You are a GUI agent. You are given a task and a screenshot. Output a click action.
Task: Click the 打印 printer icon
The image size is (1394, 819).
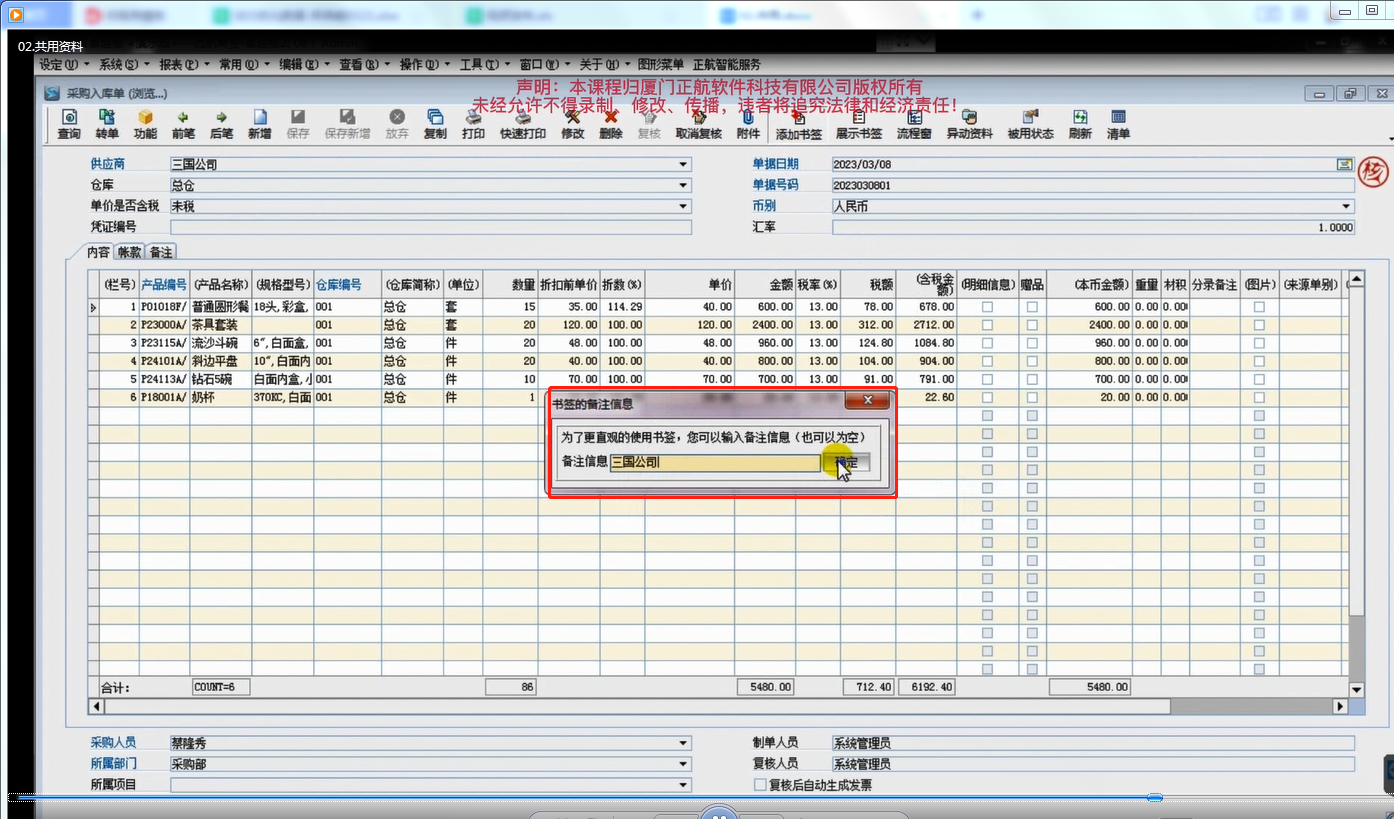(474, 125)
